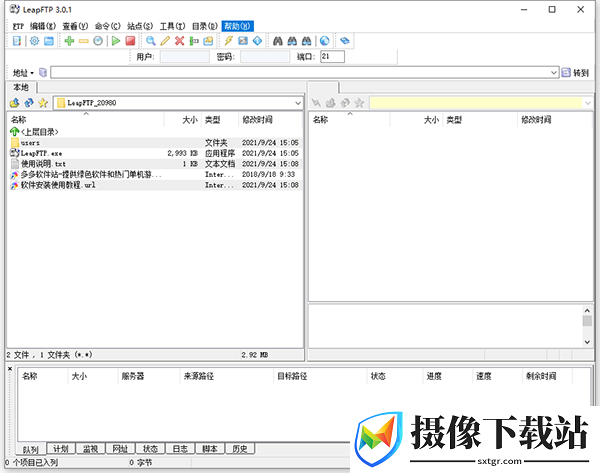The height and width of the screenshot is (473, 600).
Task: Click the yellow minus remove icon
Action: 83,41
